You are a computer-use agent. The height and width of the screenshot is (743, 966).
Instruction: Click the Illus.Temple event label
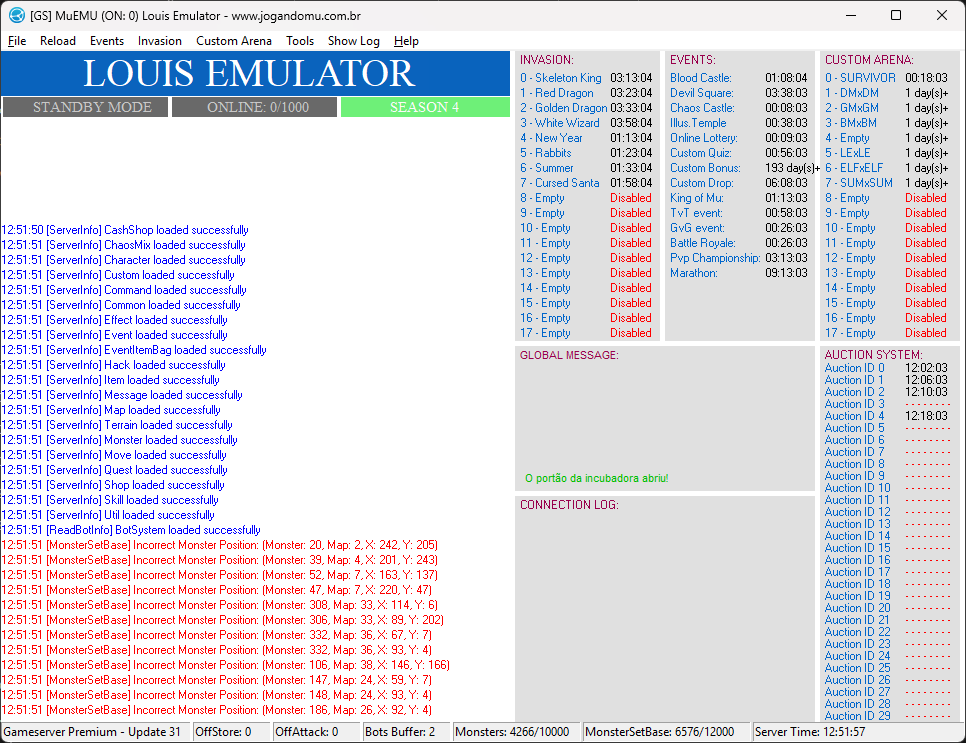coord(698,123)
